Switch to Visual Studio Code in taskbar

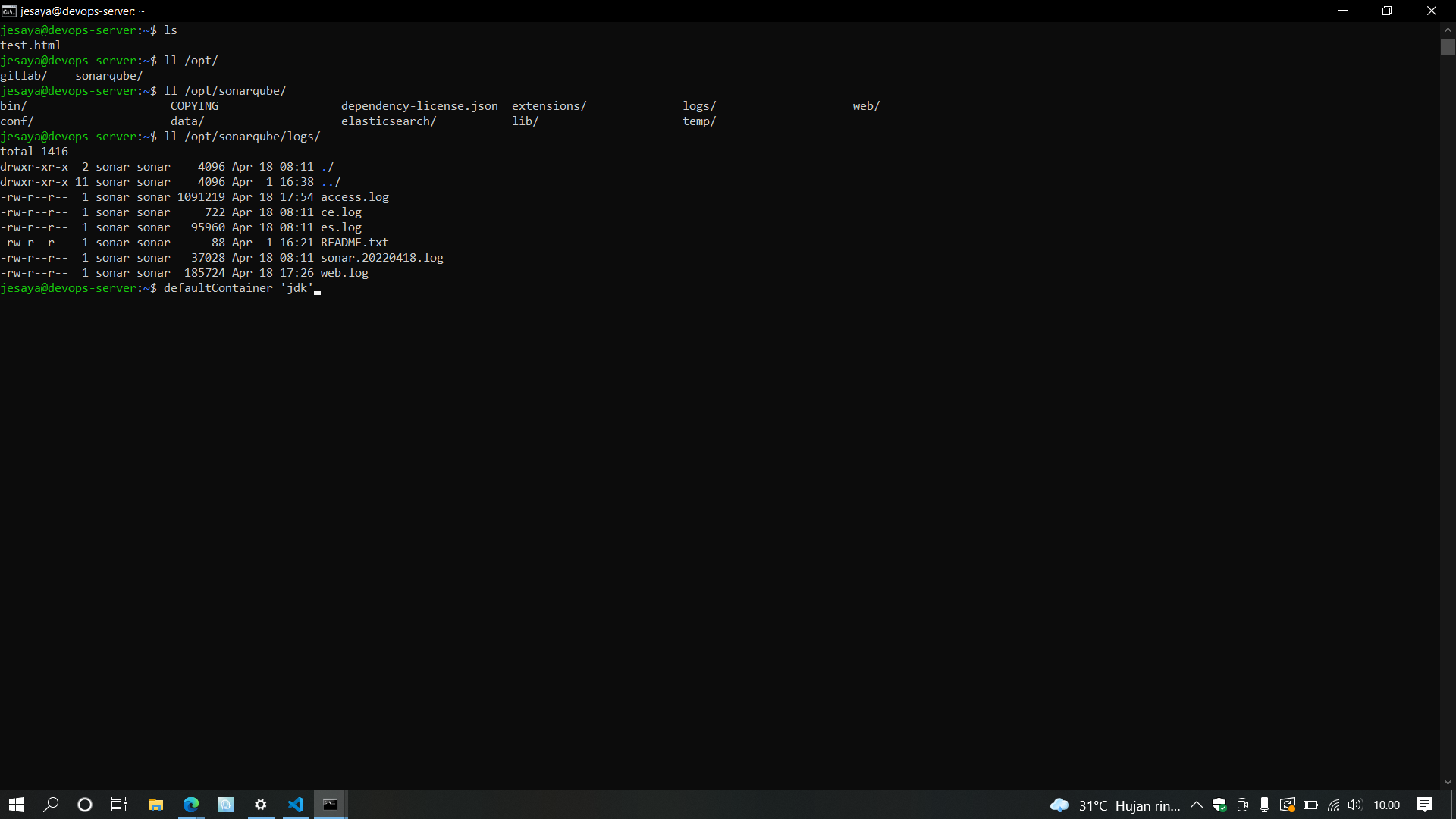click(296, 805)
